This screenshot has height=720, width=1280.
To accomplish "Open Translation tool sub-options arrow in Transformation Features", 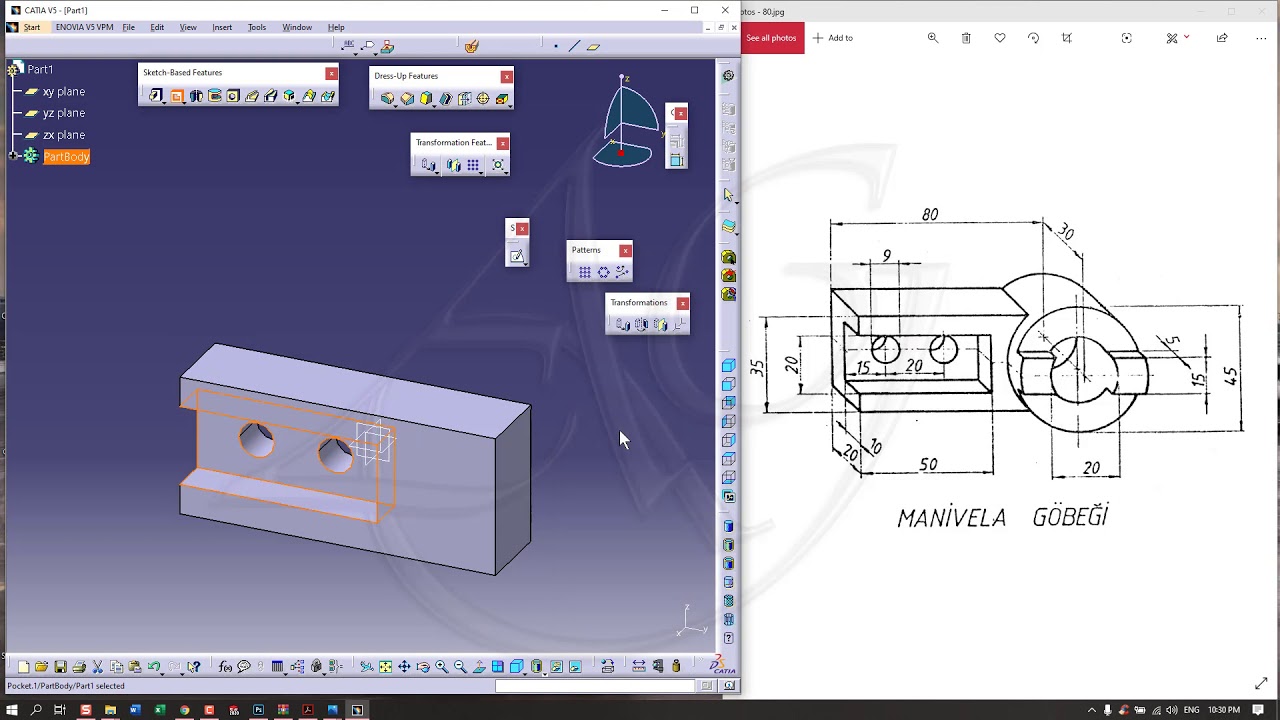I will pyautogui.click(x=437, y=172).
